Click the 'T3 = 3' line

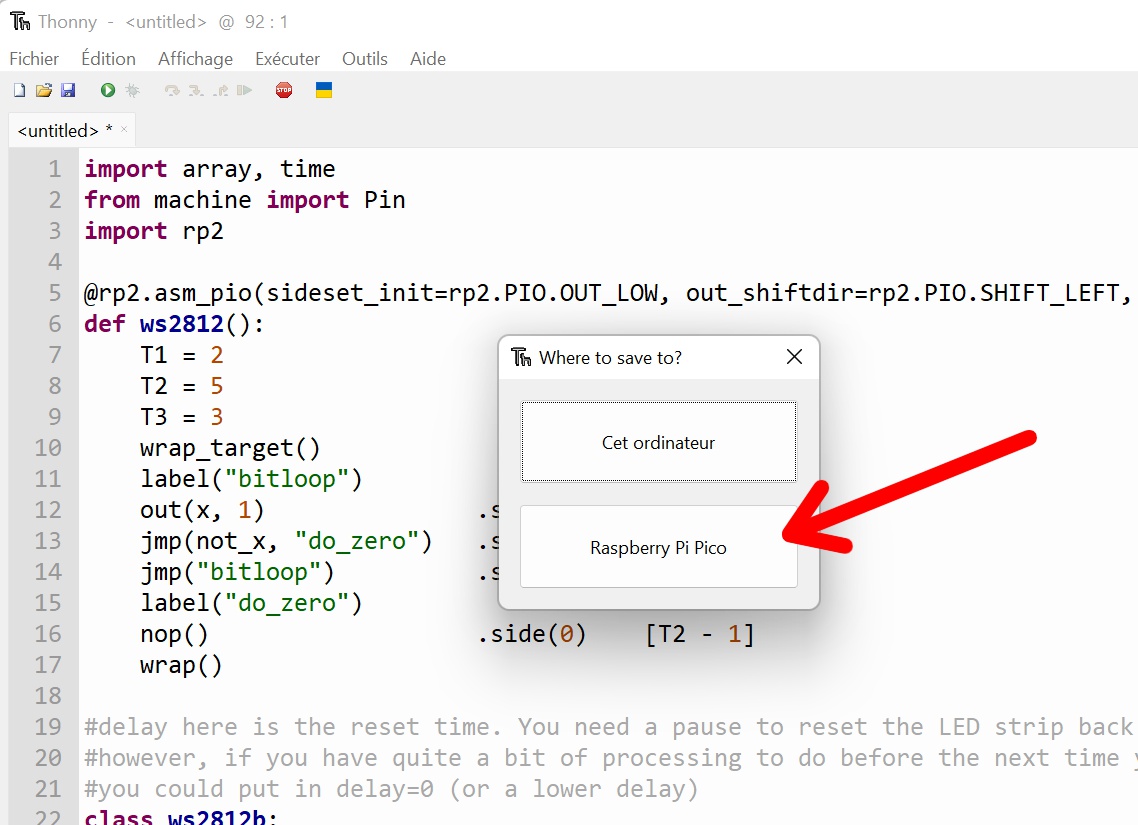pyautogui.click(x=181, y=417)
